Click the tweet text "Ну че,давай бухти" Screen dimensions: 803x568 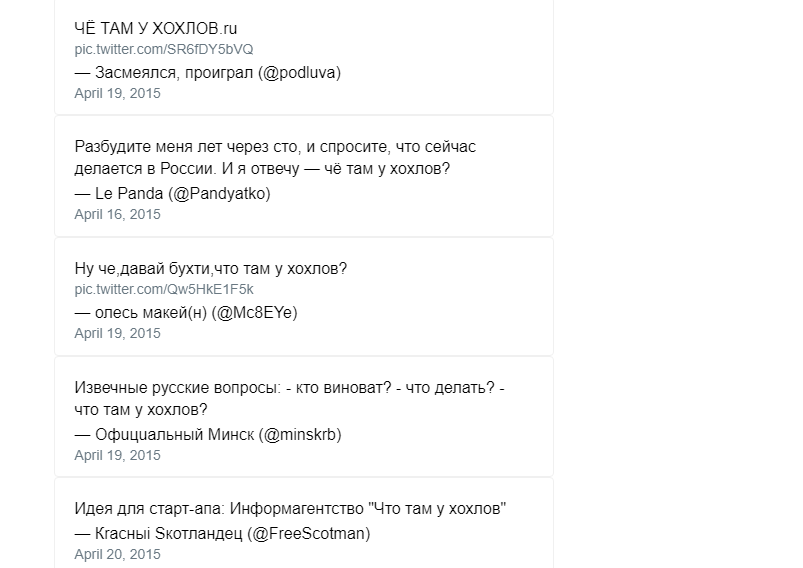coord(210,268)
